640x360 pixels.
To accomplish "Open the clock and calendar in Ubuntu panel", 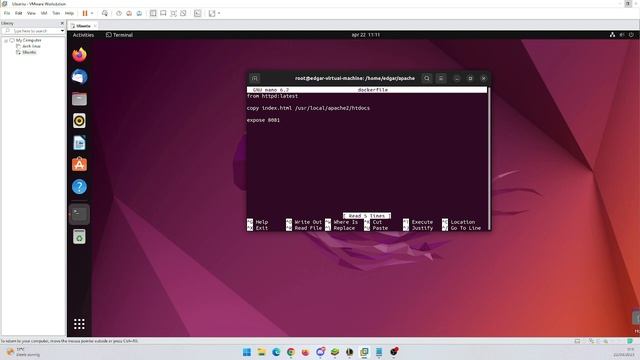I will pyautogui.click(x=366, y=35).
